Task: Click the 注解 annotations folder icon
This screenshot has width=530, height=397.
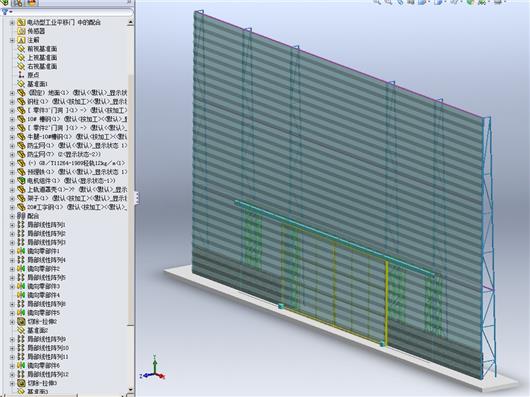Action: click(21, 40)
